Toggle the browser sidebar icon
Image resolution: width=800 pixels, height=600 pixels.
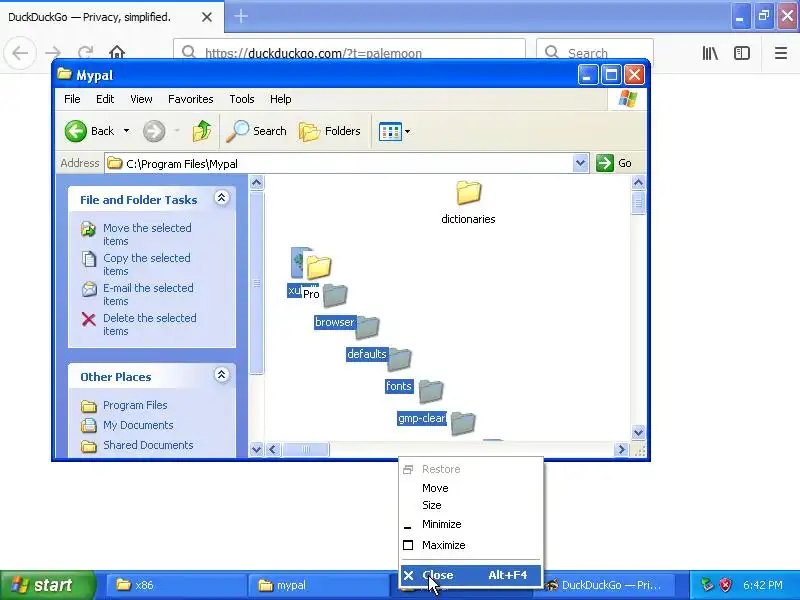742,53
